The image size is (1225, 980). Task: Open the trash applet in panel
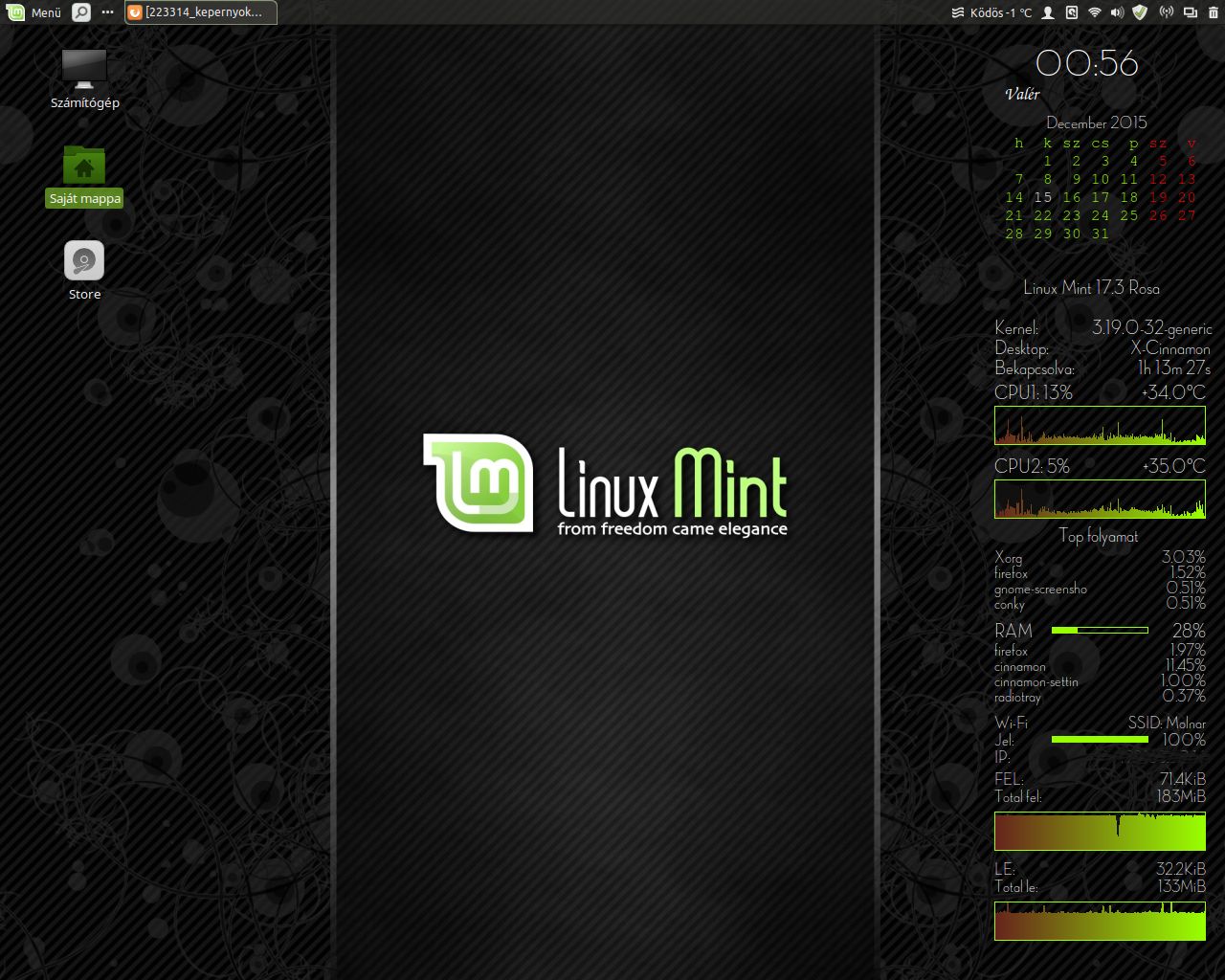point(1213,12)
